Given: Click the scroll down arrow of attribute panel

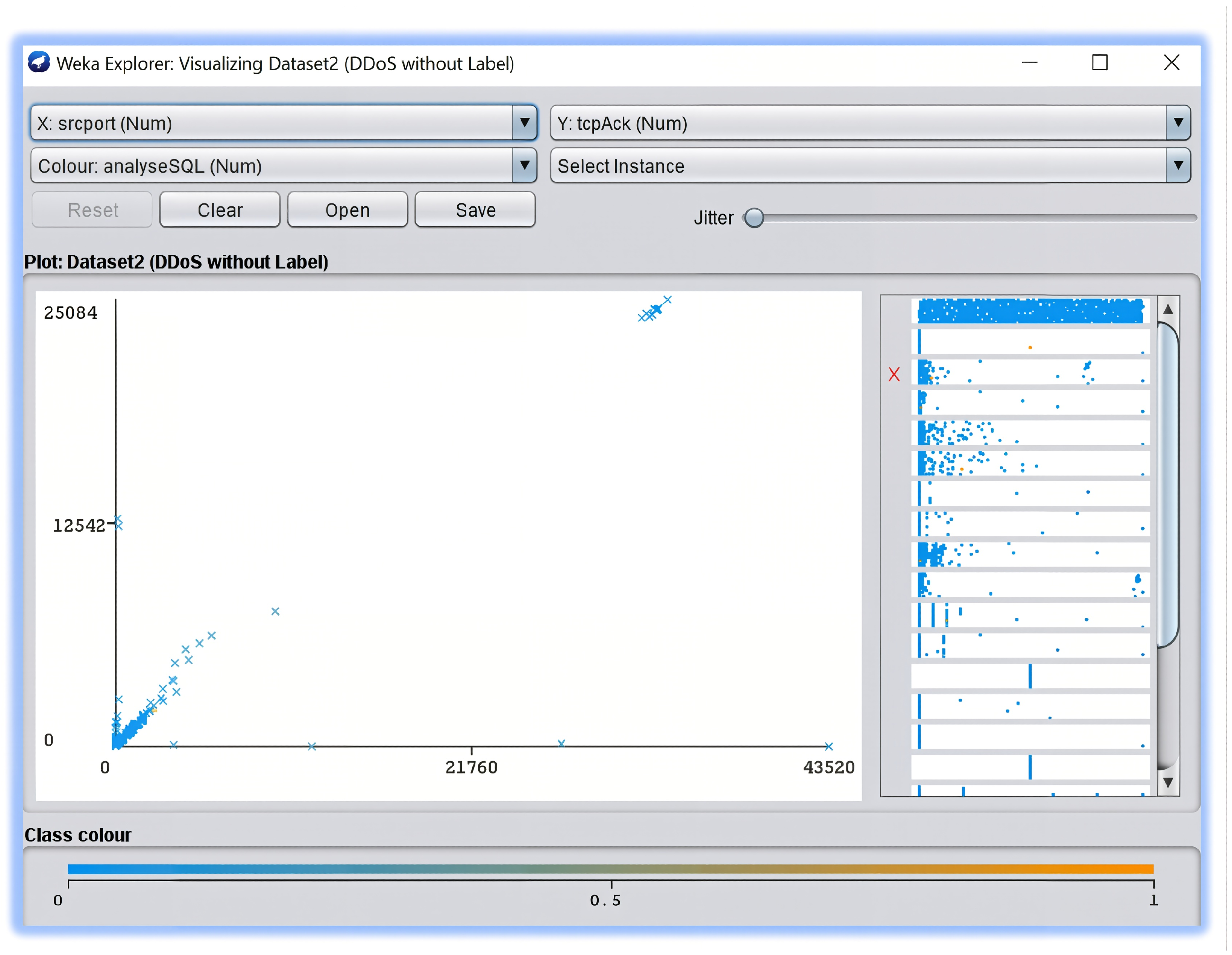Looking at the screenshot, I should pyautogui.click(x=1168, y=783).
